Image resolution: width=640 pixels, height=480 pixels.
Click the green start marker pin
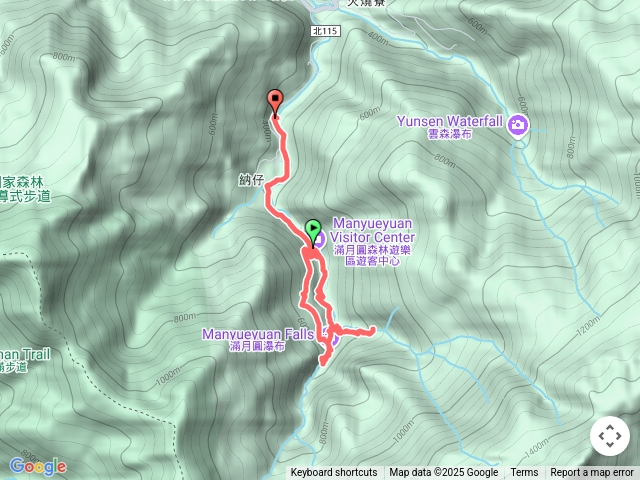pos(313,231)
